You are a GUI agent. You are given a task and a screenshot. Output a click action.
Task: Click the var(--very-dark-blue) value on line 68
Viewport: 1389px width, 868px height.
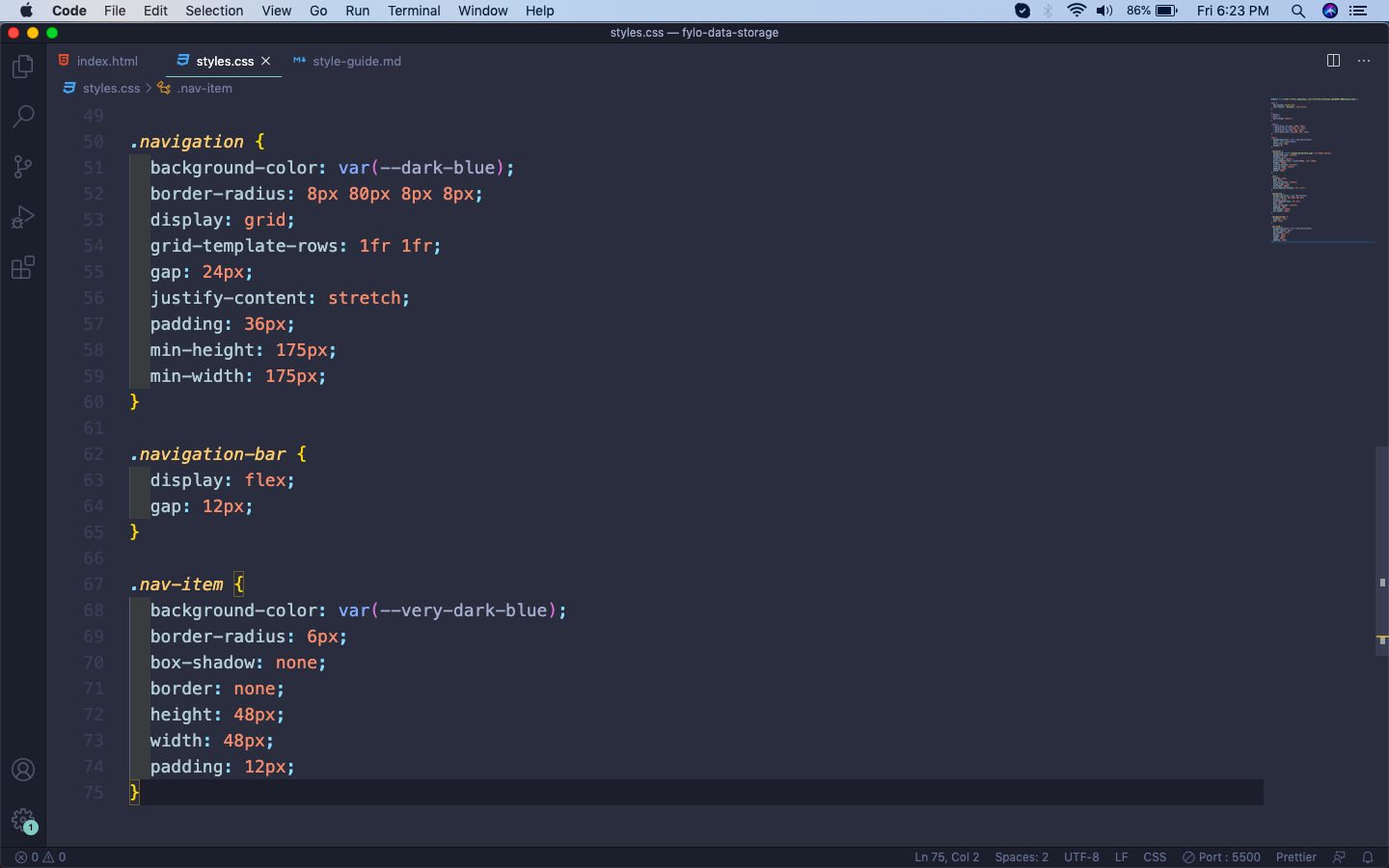click(x=447, y=610)
